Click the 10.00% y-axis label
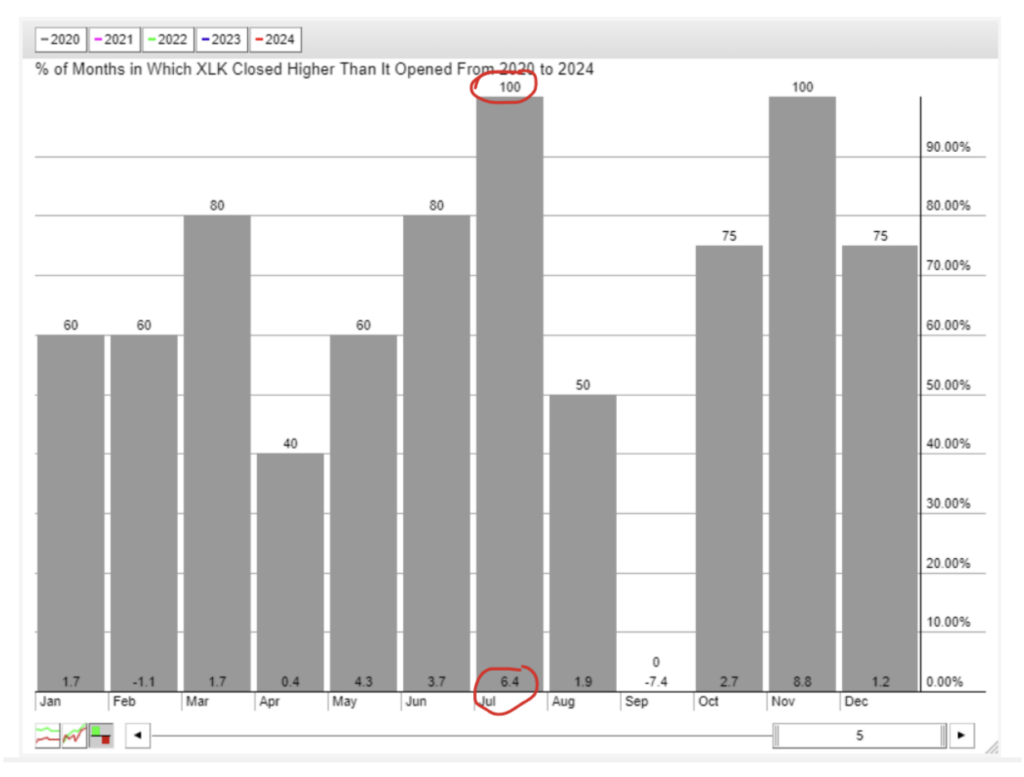Screen dimensions: 1024x777 click(948, 622)
